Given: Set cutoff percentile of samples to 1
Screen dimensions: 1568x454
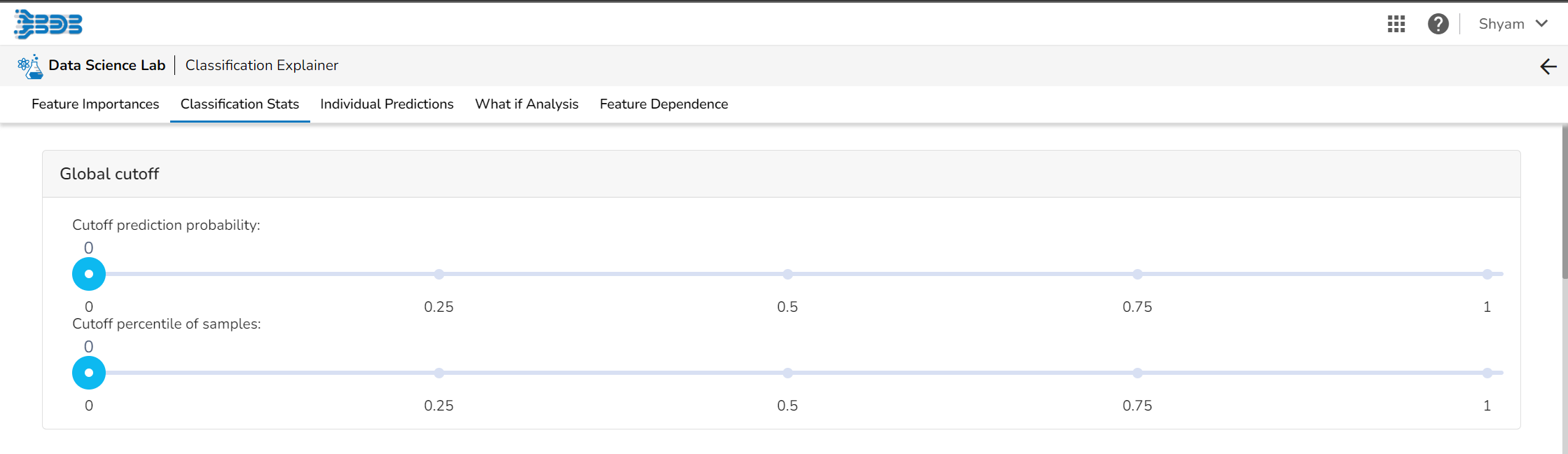Looking at the screenshot, I should click(1487, 373).
